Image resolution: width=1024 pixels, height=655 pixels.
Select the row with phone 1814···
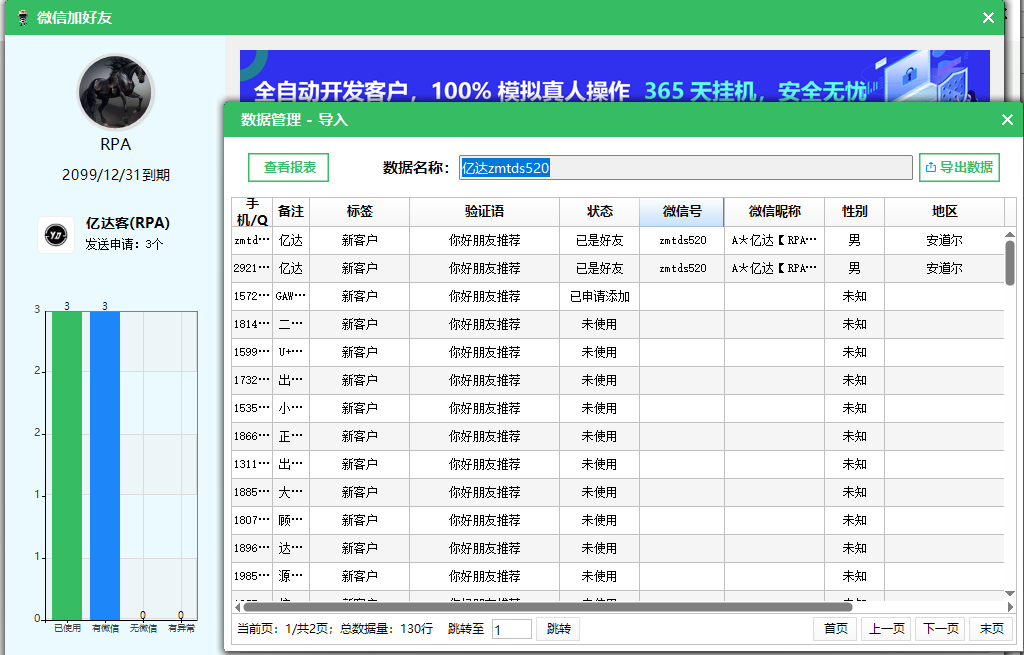pos(618,325)
